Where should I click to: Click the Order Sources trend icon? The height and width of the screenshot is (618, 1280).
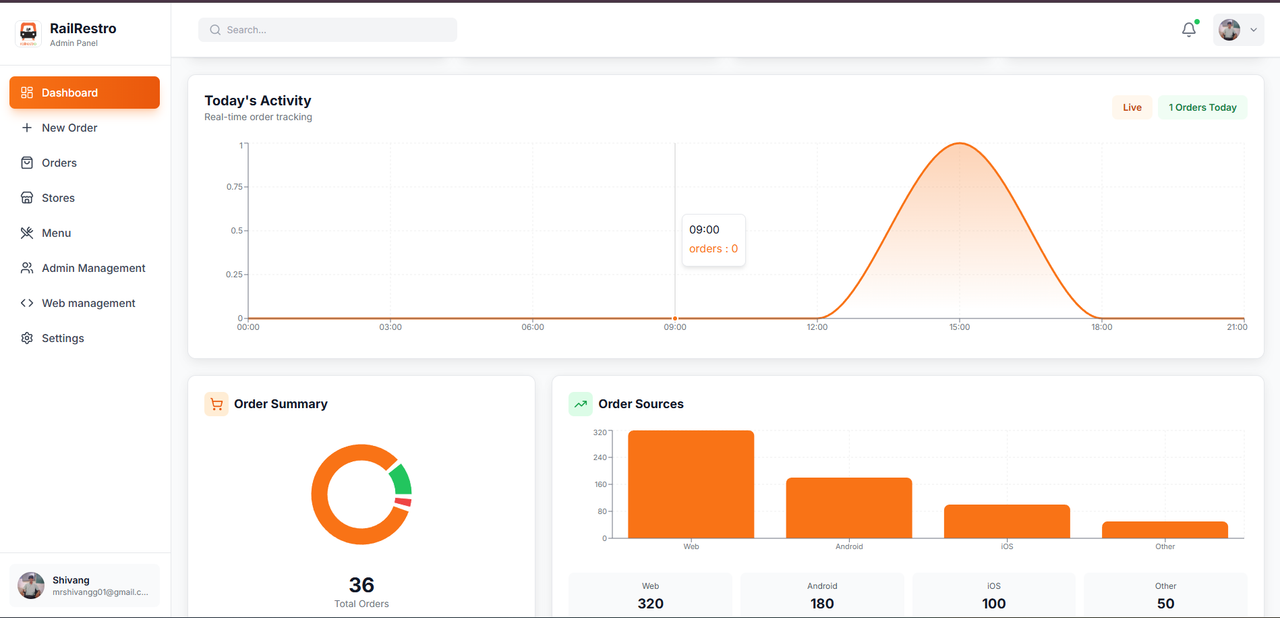click(580, 404)
